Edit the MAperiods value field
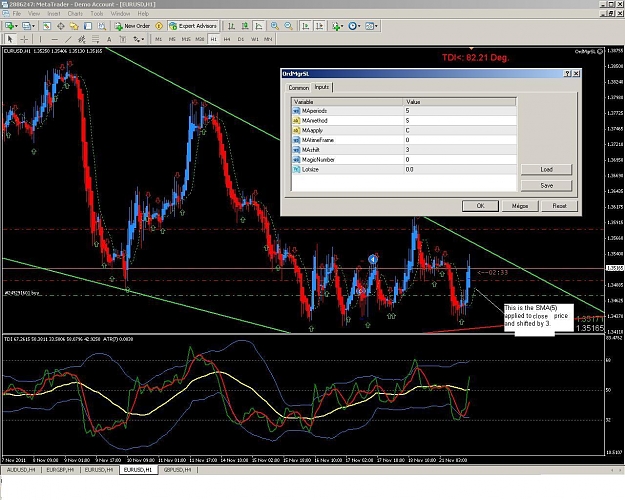This screenshot has width=625, height=500. tap(460, 111)
